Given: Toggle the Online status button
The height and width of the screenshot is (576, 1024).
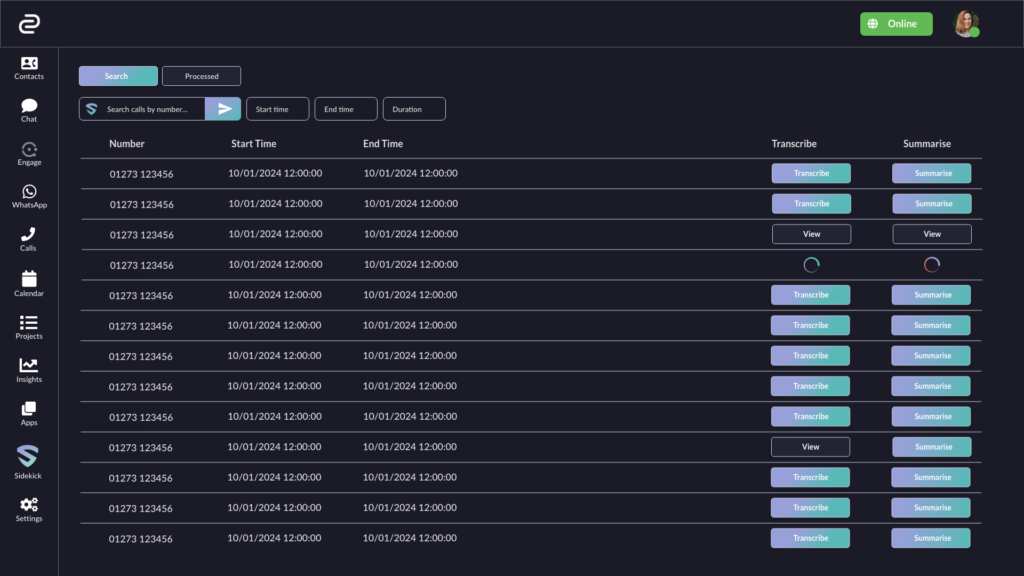Looking at the screenshot, I should [896, 24].
